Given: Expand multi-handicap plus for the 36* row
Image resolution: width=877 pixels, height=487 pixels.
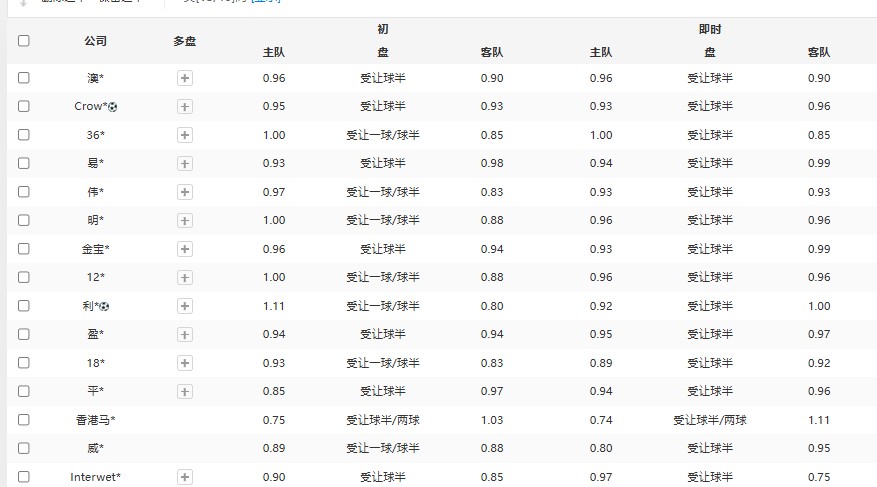Looking at the screenshot, I should coord(185,135).
